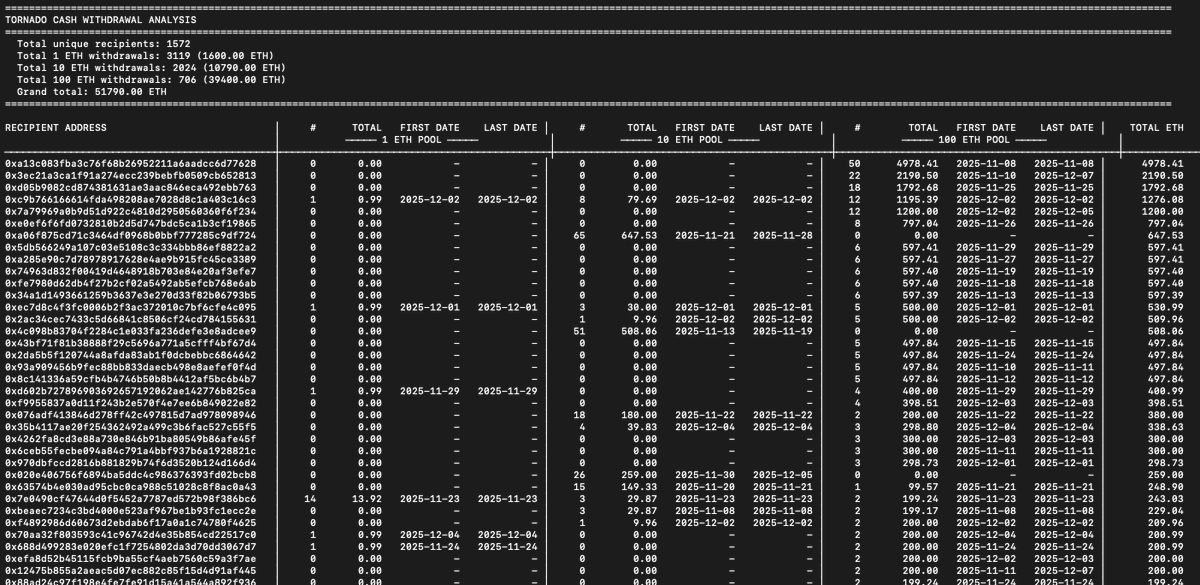Click the 530.99 value under TOTAL ETH

1166,308
